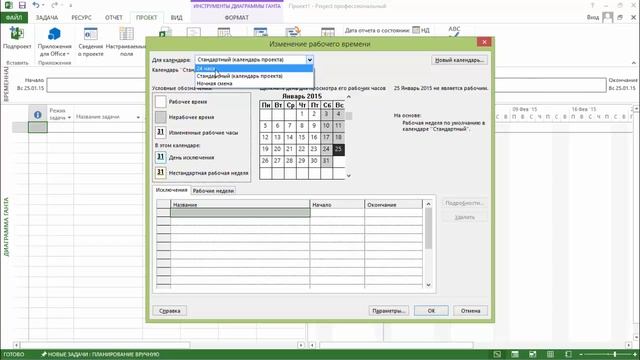Select the 'Рабочие недели' tab

213,191
